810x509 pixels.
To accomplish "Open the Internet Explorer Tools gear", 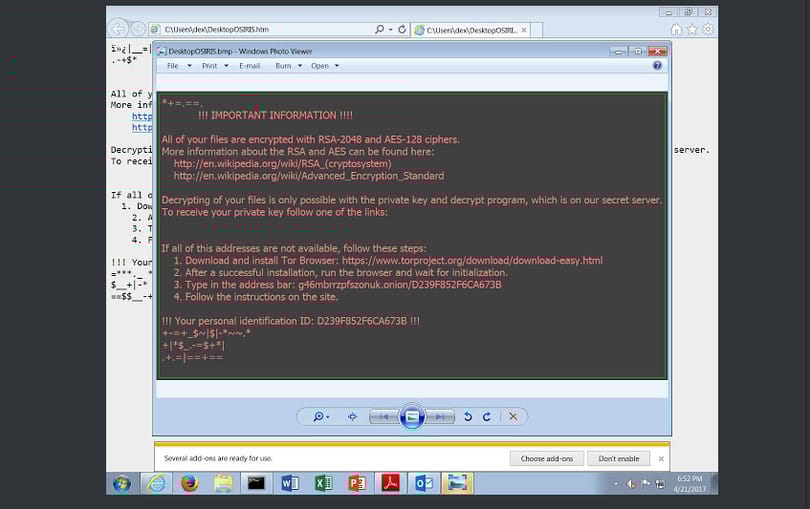I will pyautogui.click(x=708, y=29).
